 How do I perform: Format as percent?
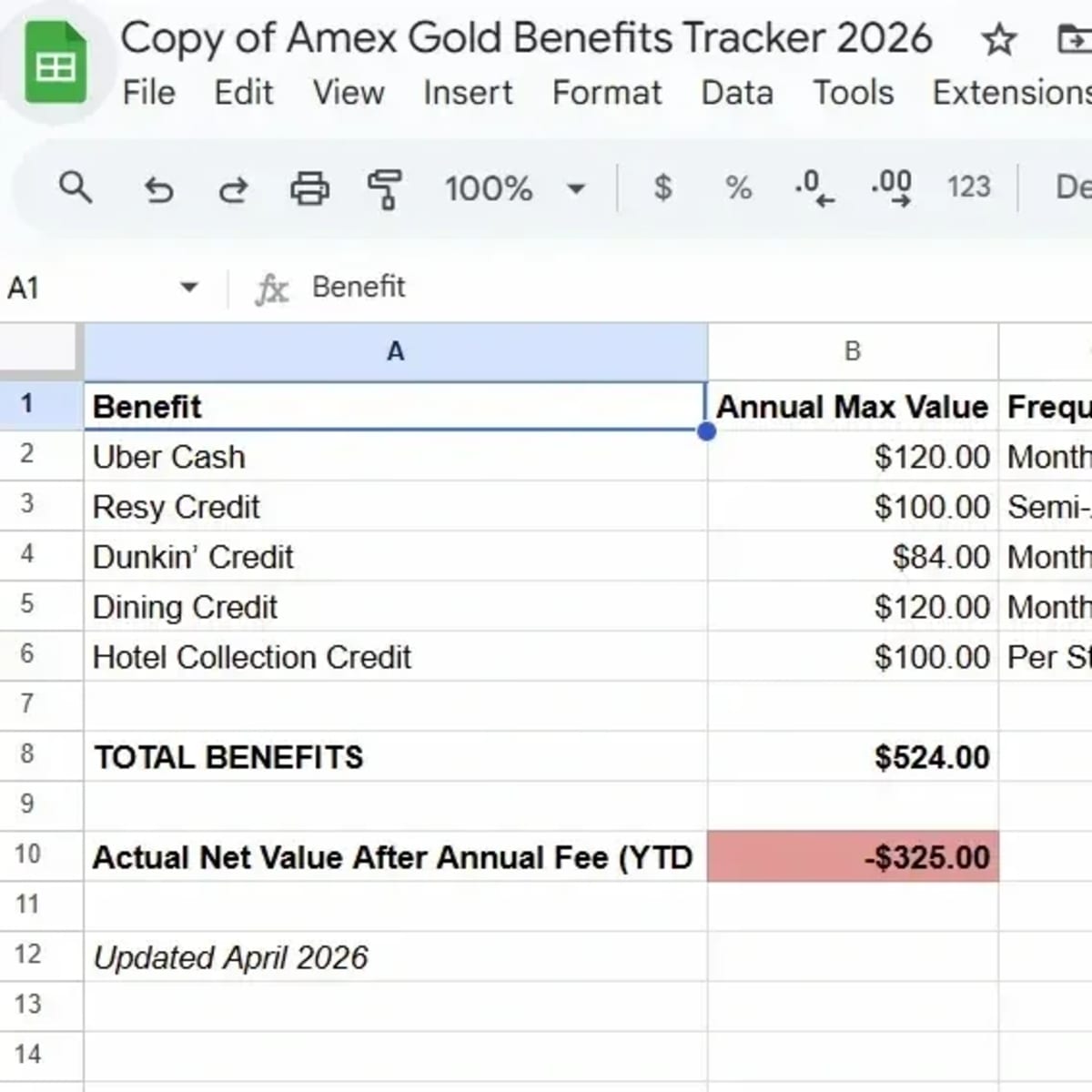coord(738,188)
